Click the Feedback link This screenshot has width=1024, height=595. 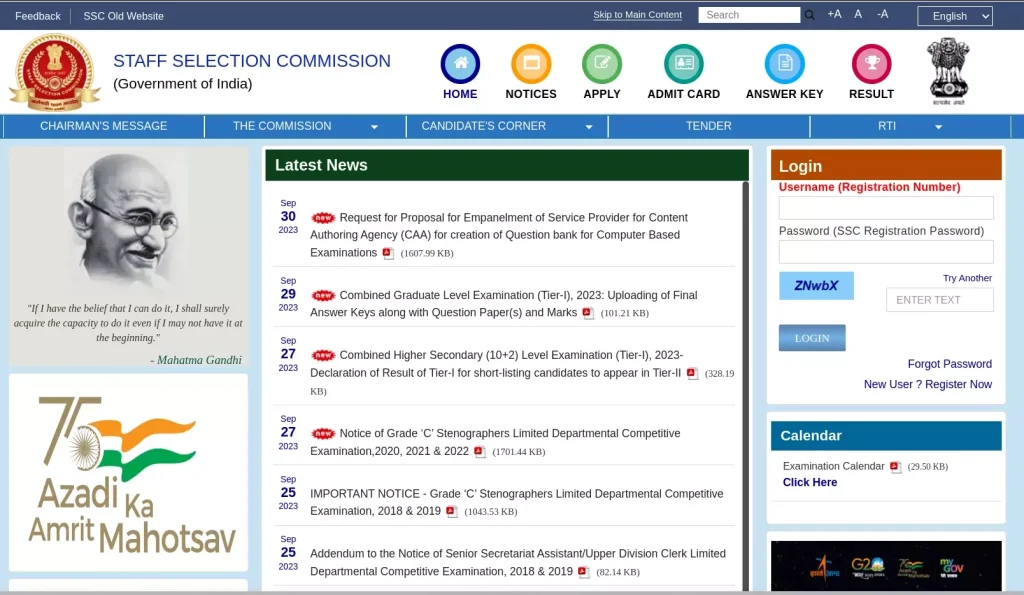[38, 16]
